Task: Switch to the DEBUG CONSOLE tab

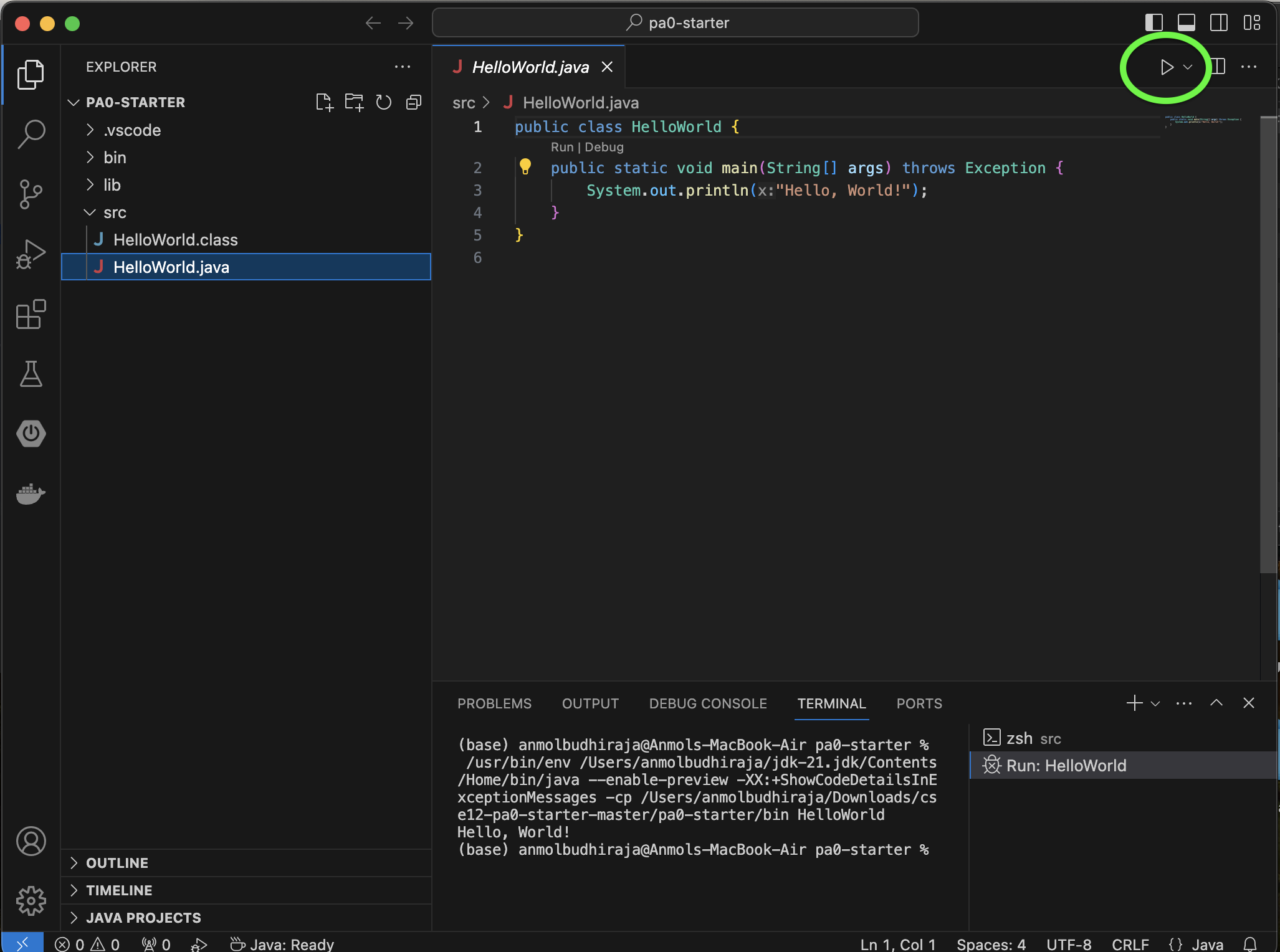Action: coord(708,704)
